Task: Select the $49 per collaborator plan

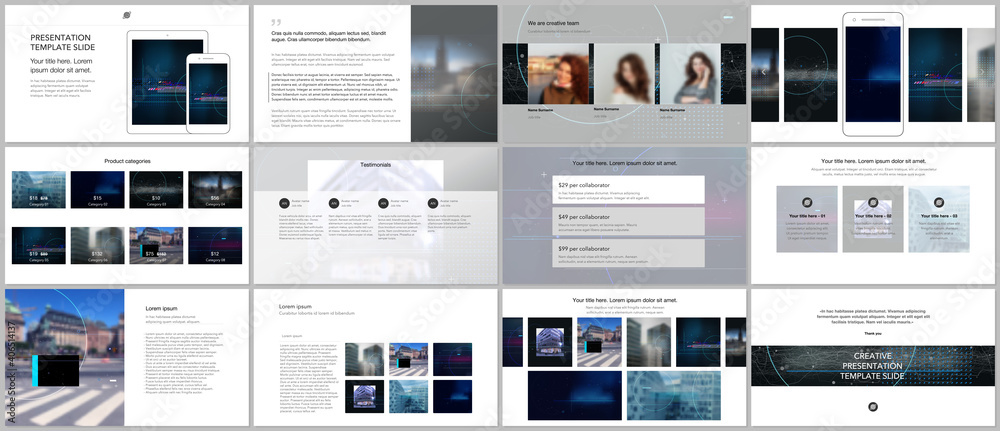Action: pos(628,221)
